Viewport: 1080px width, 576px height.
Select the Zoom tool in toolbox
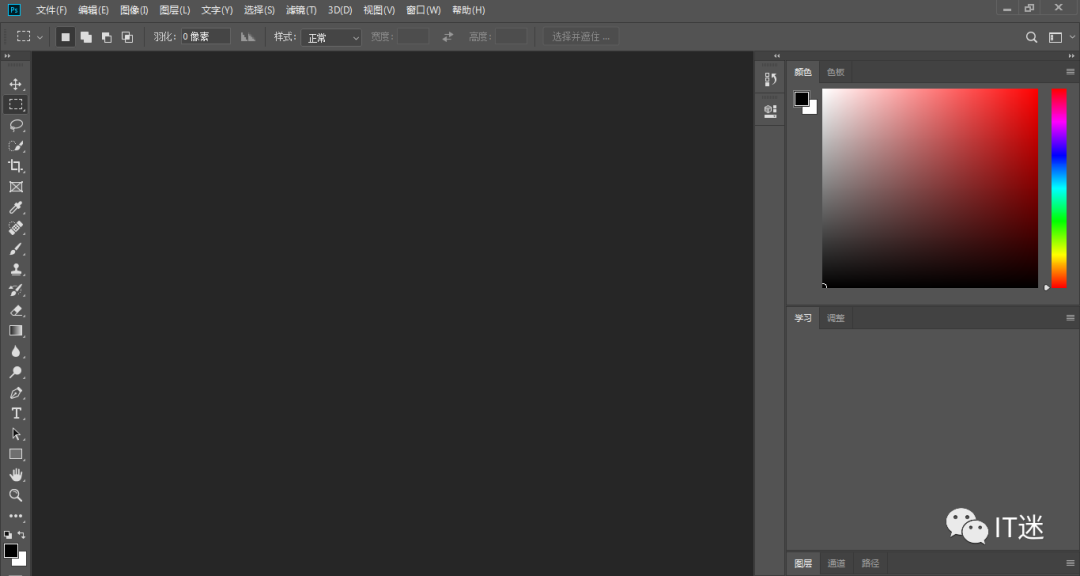coord(15,495)
